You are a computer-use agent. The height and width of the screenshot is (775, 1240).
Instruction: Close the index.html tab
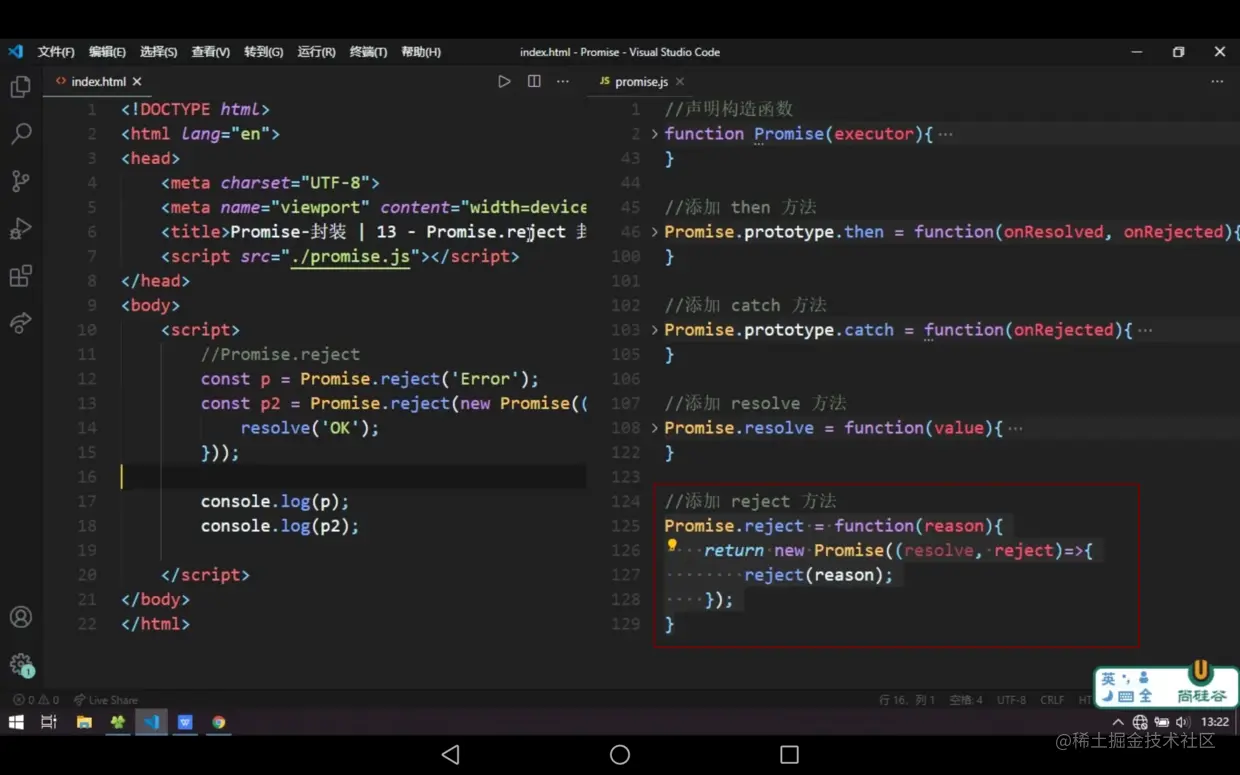(x=137, y=82)
